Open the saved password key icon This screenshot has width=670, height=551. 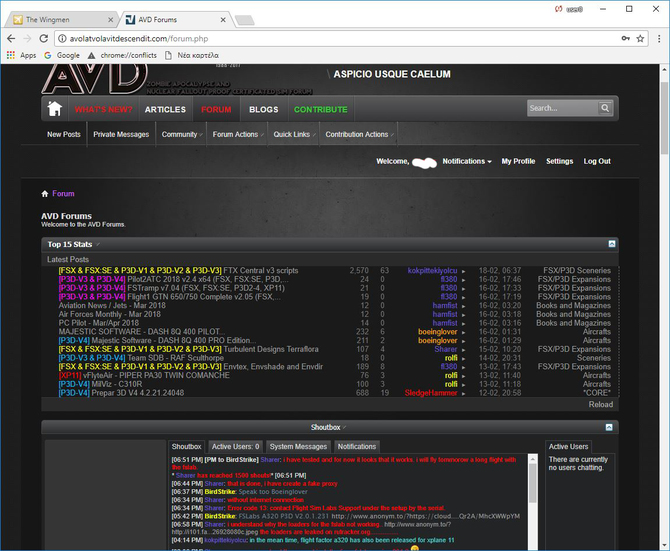point(626,38)
